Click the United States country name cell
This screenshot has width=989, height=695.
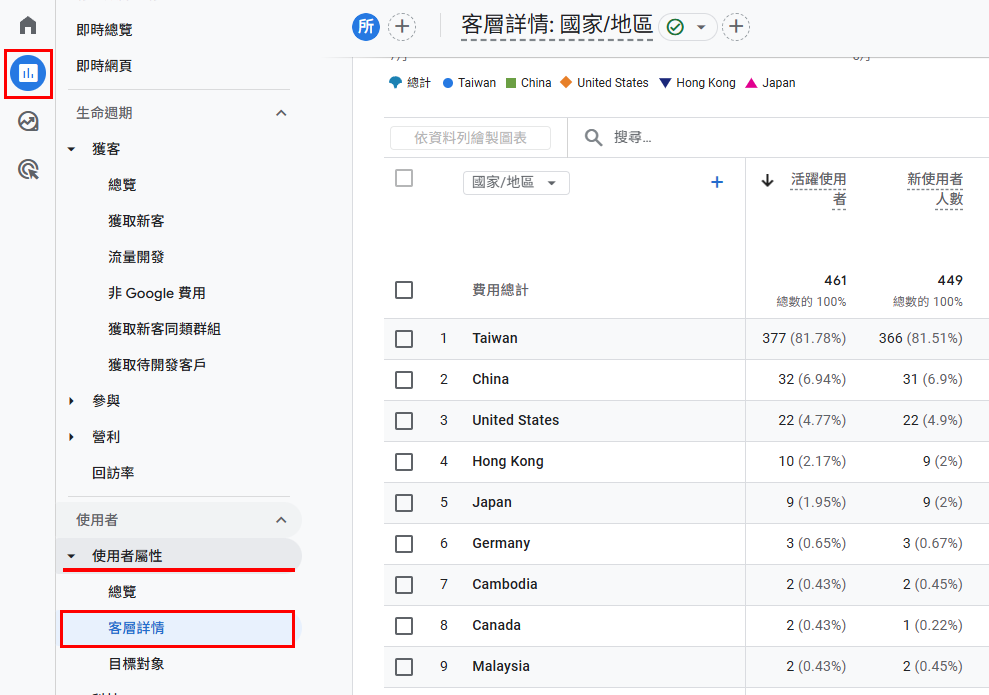(x=516, y=421)
